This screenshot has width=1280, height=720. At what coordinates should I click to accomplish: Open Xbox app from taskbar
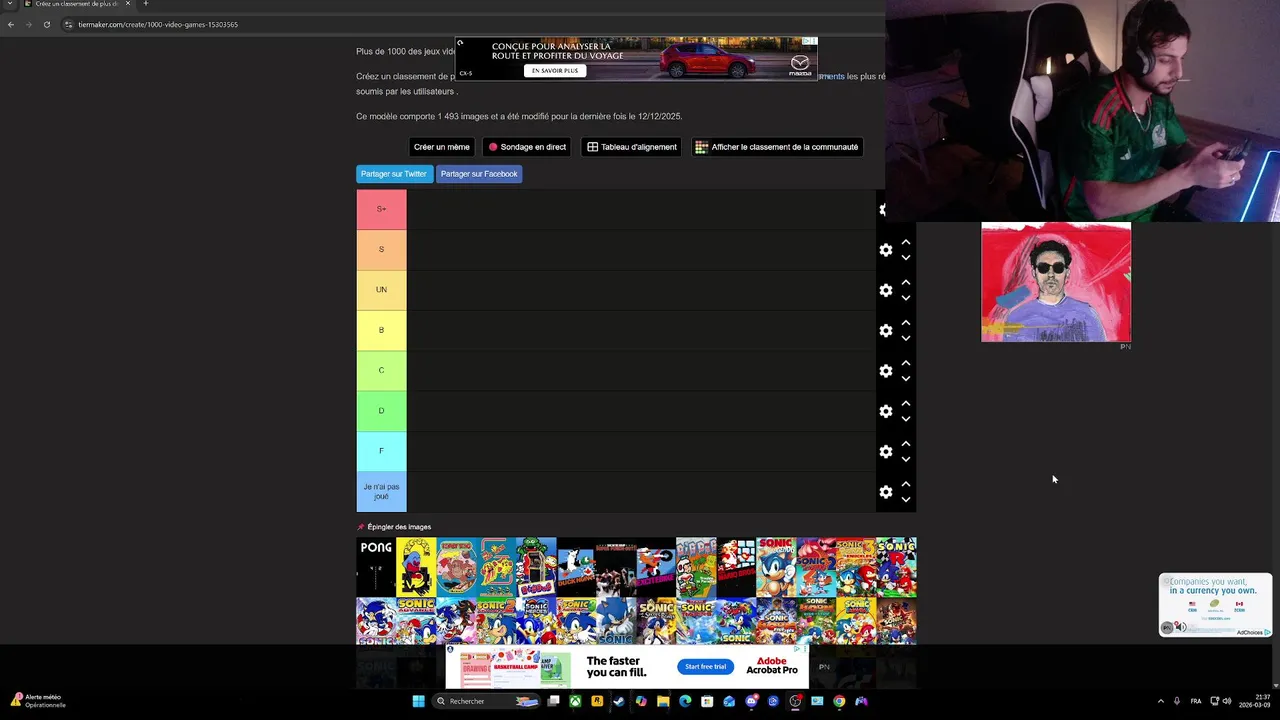coord(575,701)
